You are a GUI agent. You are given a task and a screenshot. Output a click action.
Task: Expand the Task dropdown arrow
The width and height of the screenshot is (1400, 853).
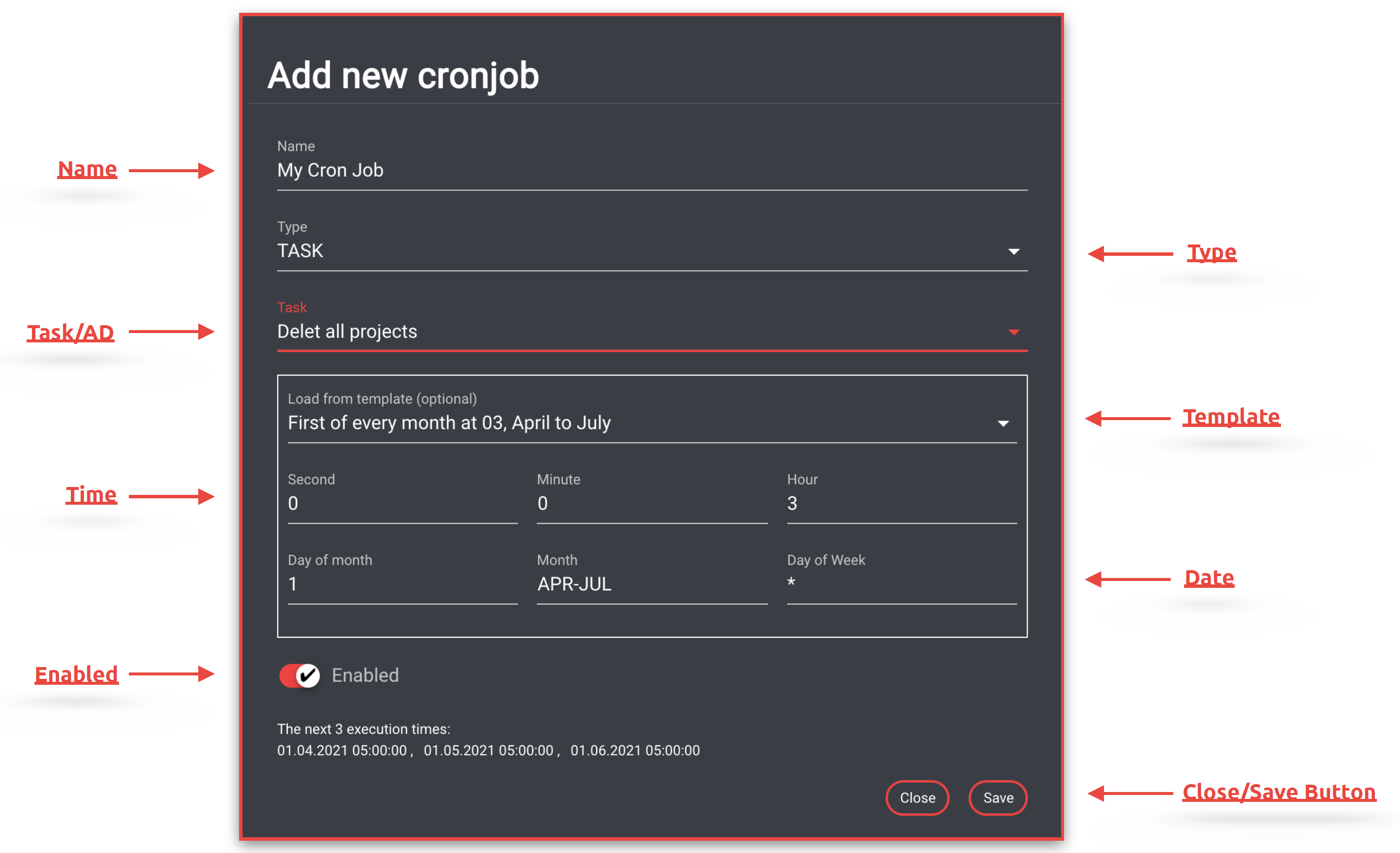1013,333
